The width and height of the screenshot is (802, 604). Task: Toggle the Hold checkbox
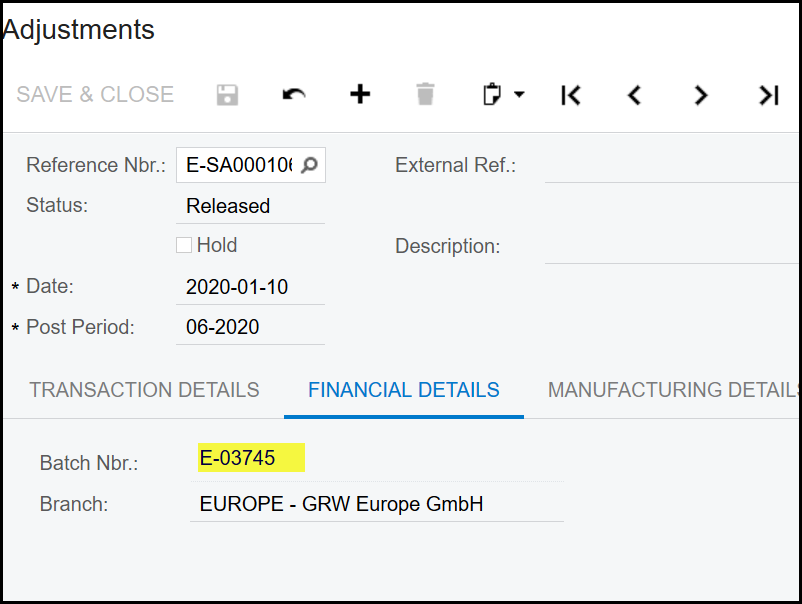(x=184, y=245)
